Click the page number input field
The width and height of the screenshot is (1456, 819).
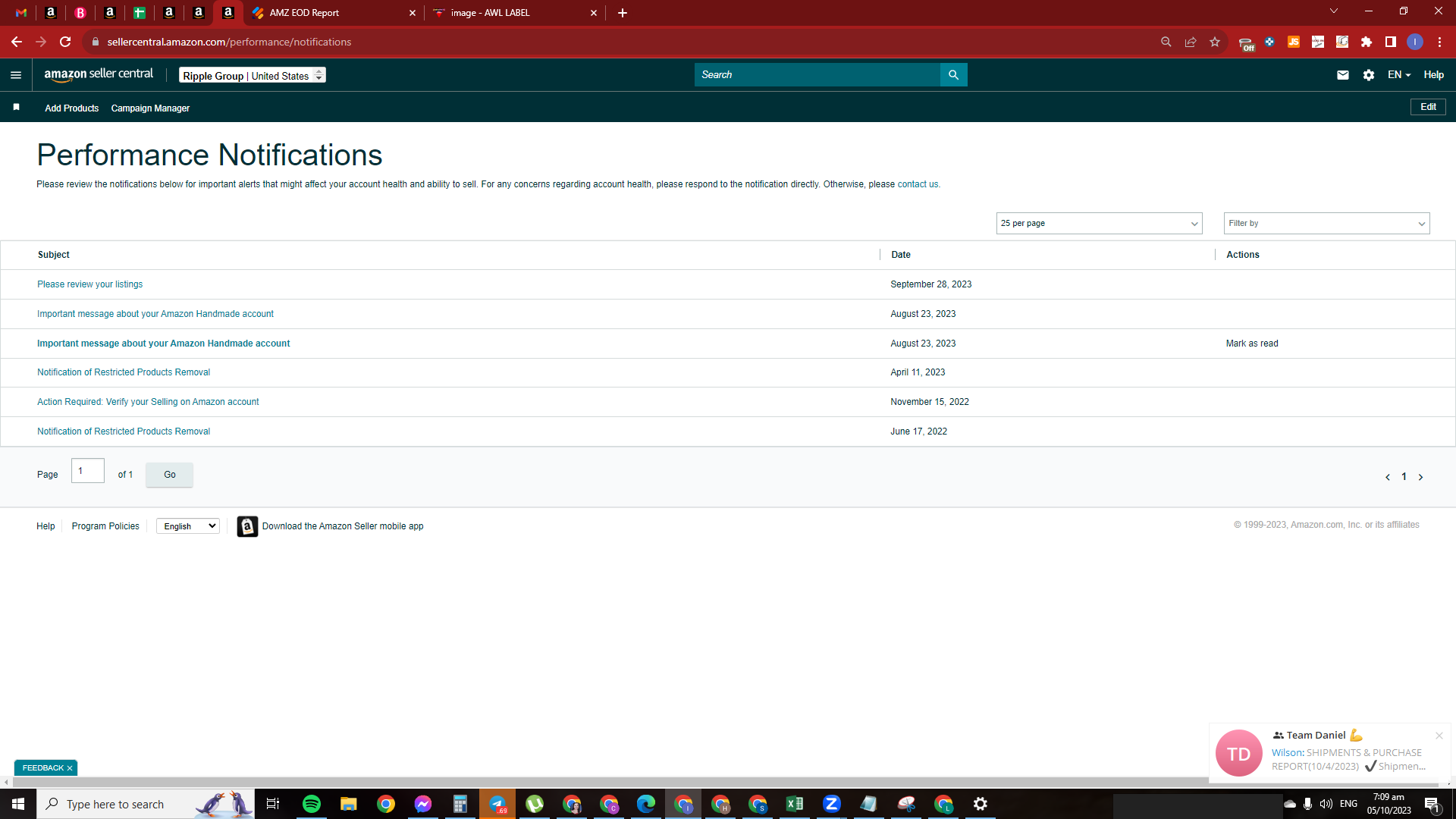point(88,471)
